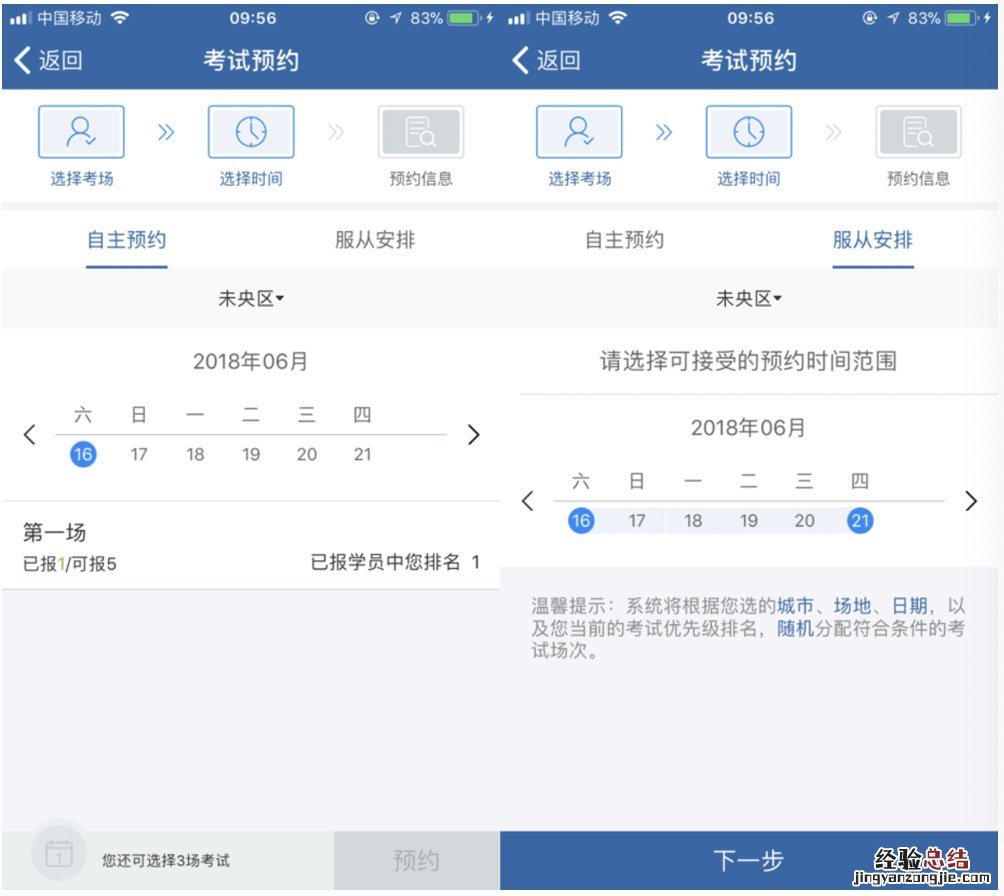Tap 2018年06月 heading on right screen

[748, 428]
